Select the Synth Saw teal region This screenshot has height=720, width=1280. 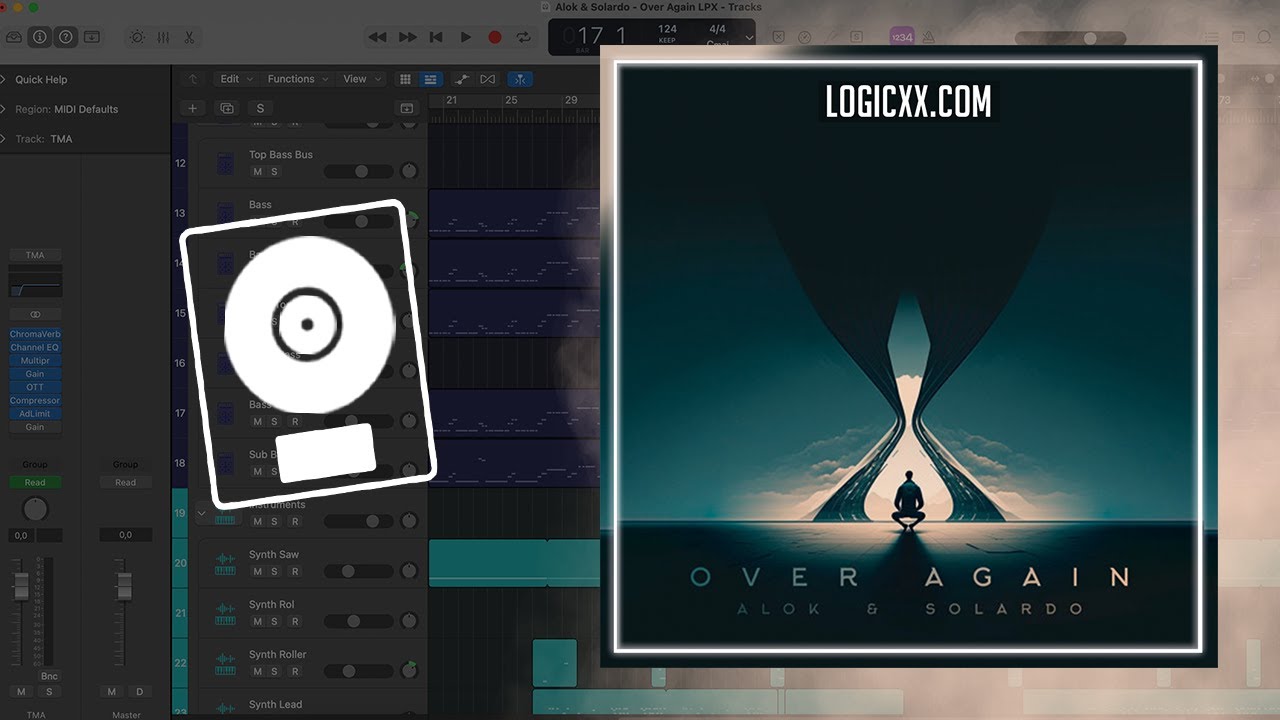click(515, 562)
